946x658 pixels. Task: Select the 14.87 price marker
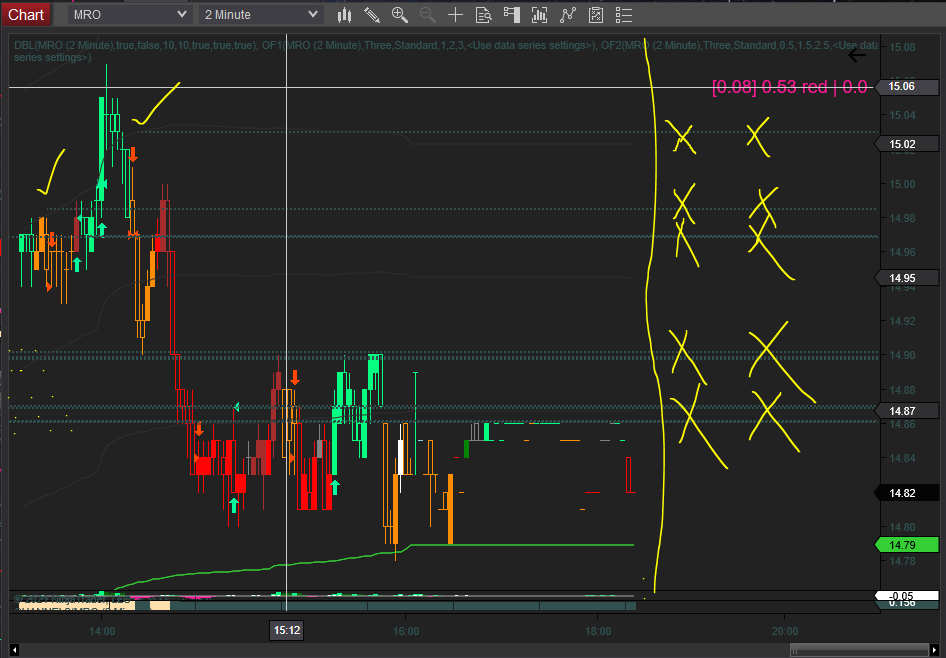(x=906, y=411)
